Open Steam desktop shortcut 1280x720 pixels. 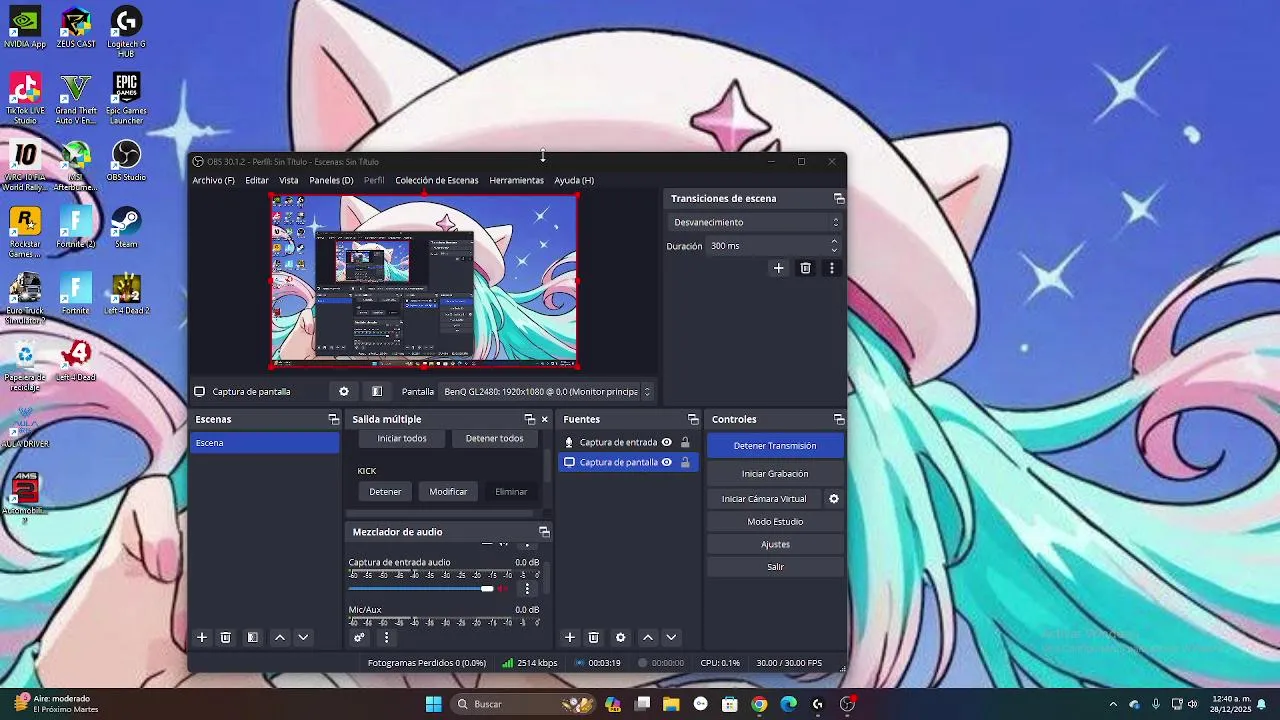(126, 227)
